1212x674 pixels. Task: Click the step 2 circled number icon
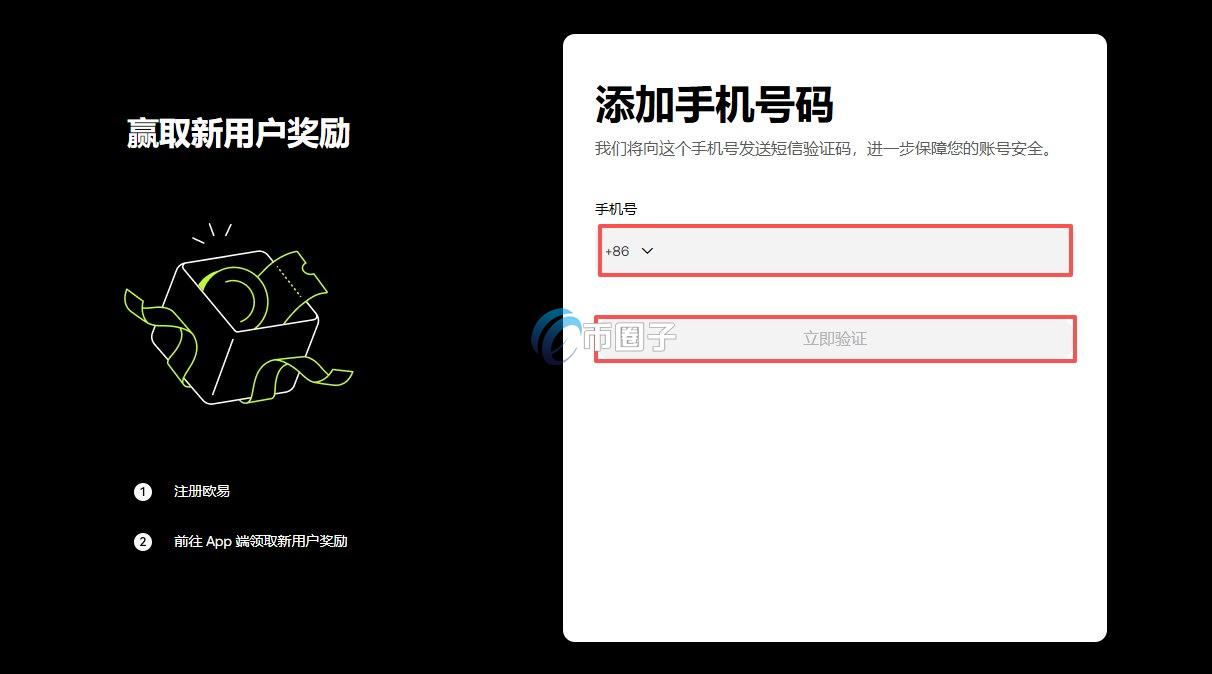click(x=143, y=541)
